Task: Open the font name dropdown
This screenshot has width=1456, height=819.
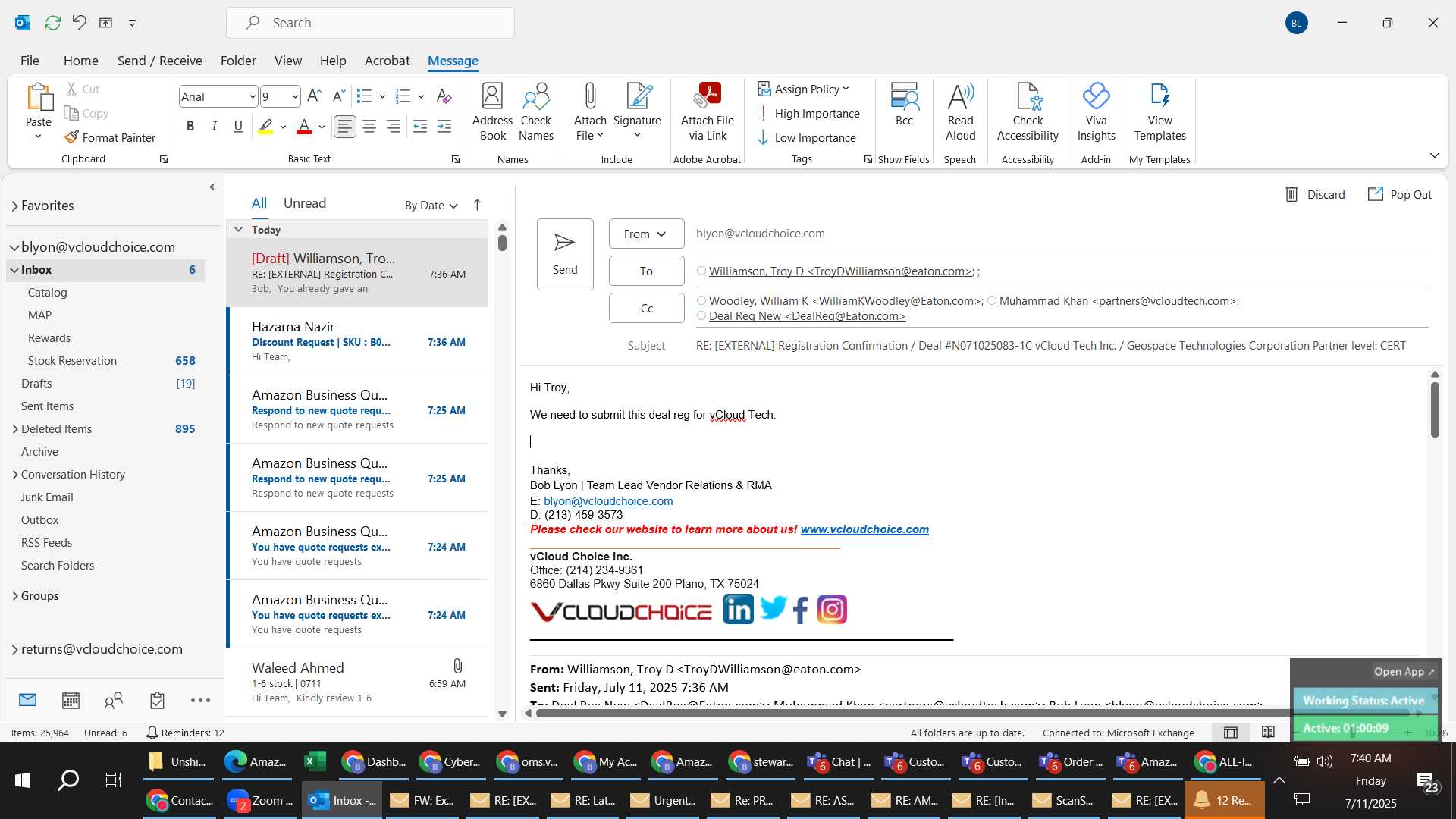Action: click(x=252, y=96)
